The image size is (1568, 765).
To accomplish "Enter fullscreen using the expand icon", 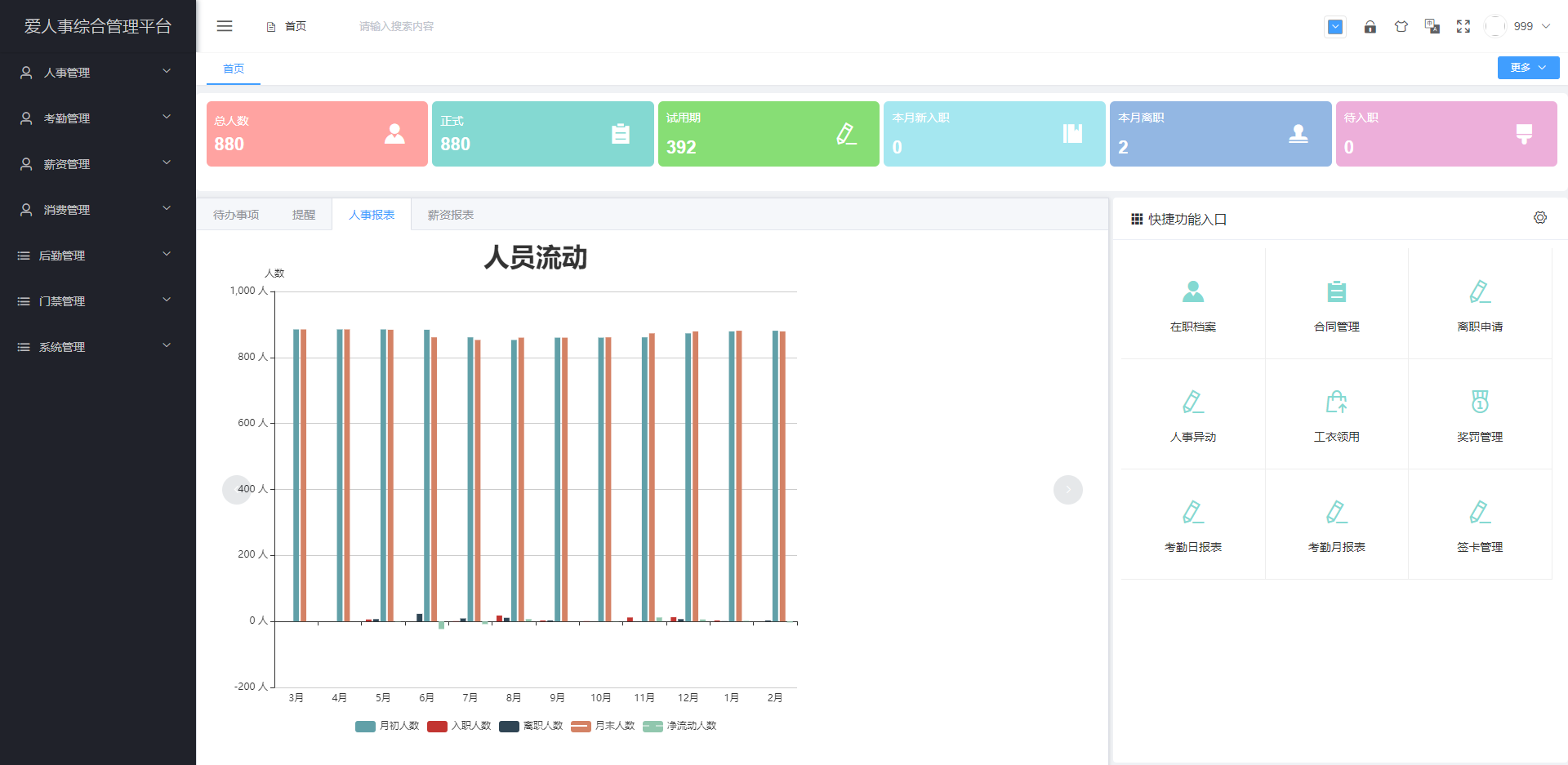I will tap(1463, 27).
